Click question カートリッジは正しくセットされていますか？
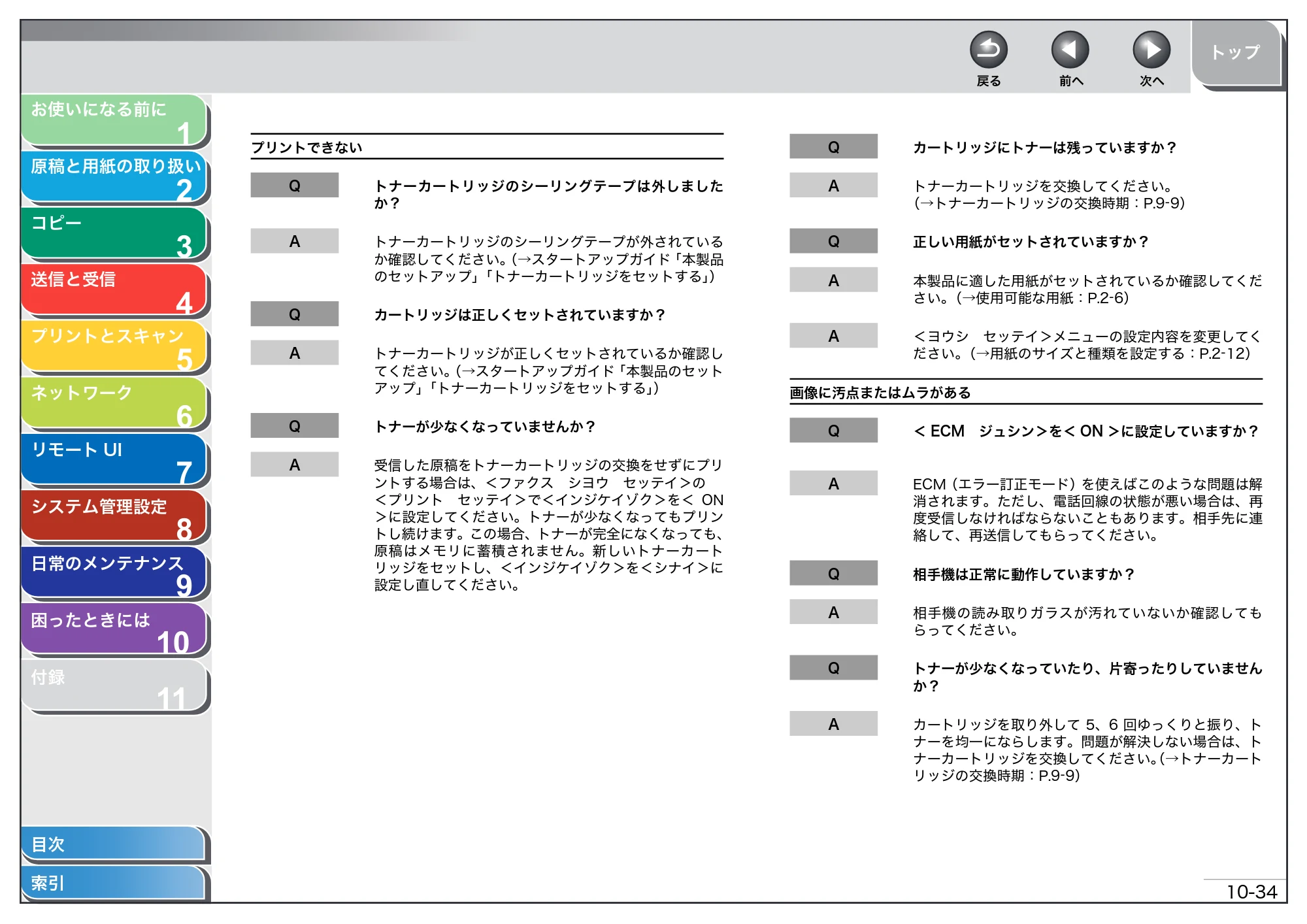This screenshot has height=924, width=1307. (520, 315)
